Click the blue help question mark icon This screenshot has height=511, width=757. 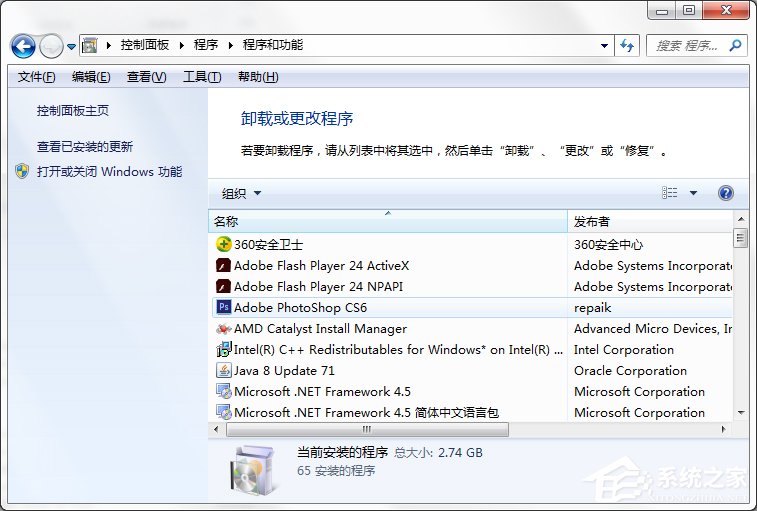click(x=726, y=193)
